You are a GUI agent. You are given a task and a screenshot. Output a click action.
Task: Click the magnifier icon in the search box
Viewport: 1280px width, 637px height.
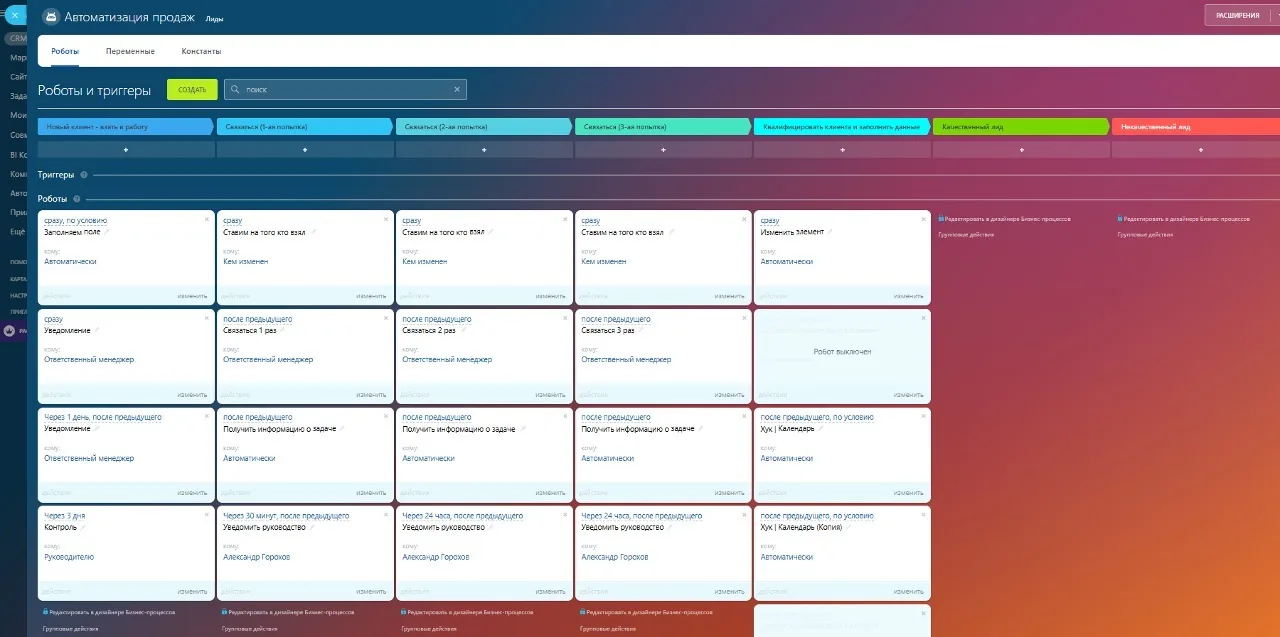click(235, 89)
